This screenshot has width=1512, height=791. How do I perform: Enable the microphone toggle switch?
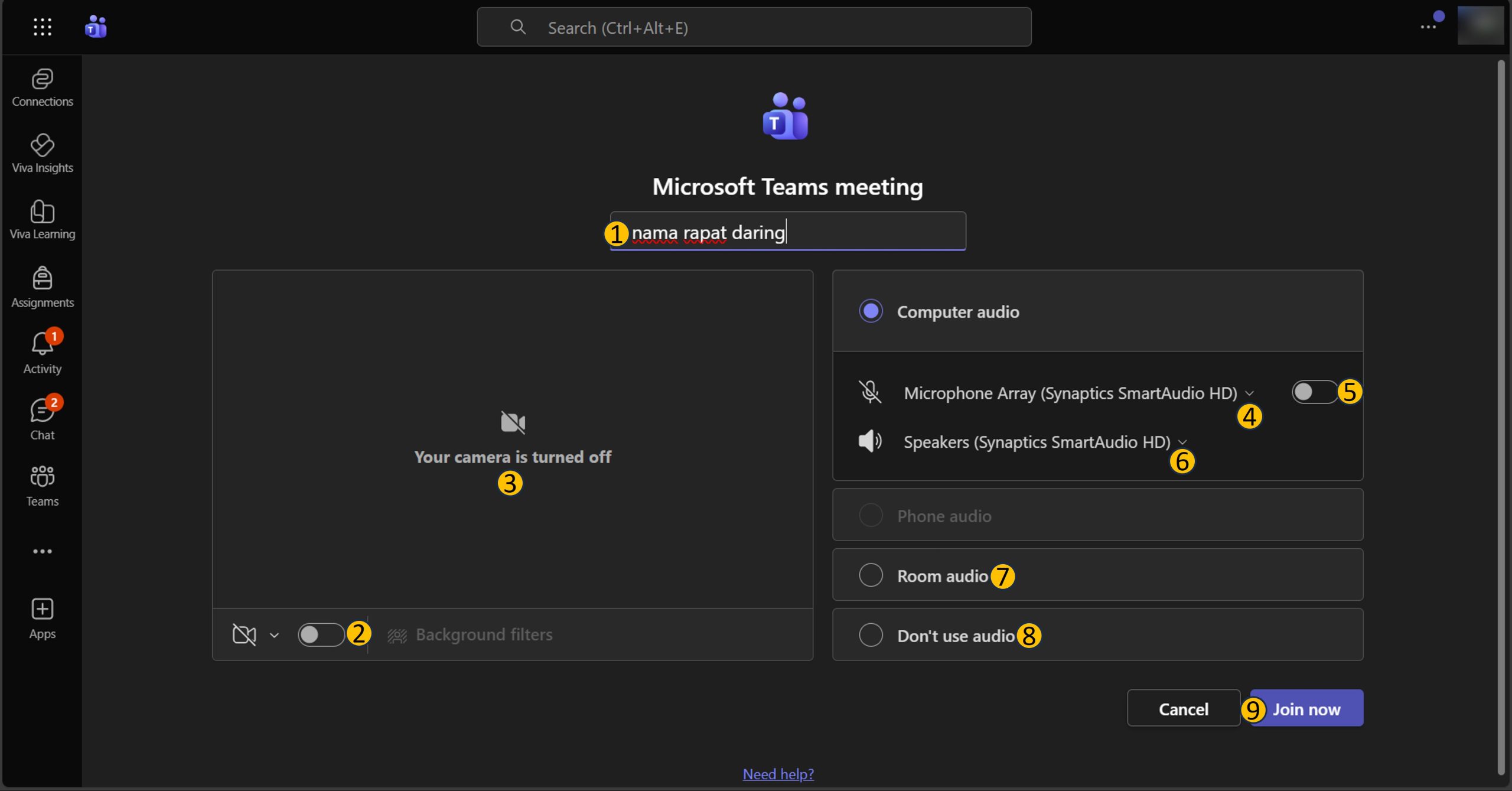point(1314,392)
